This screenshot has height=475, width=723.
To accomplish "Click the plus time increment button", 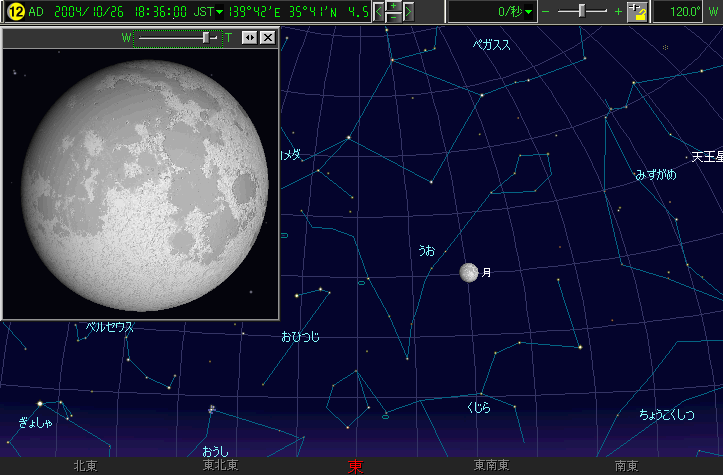I will [x=394, y=6].
